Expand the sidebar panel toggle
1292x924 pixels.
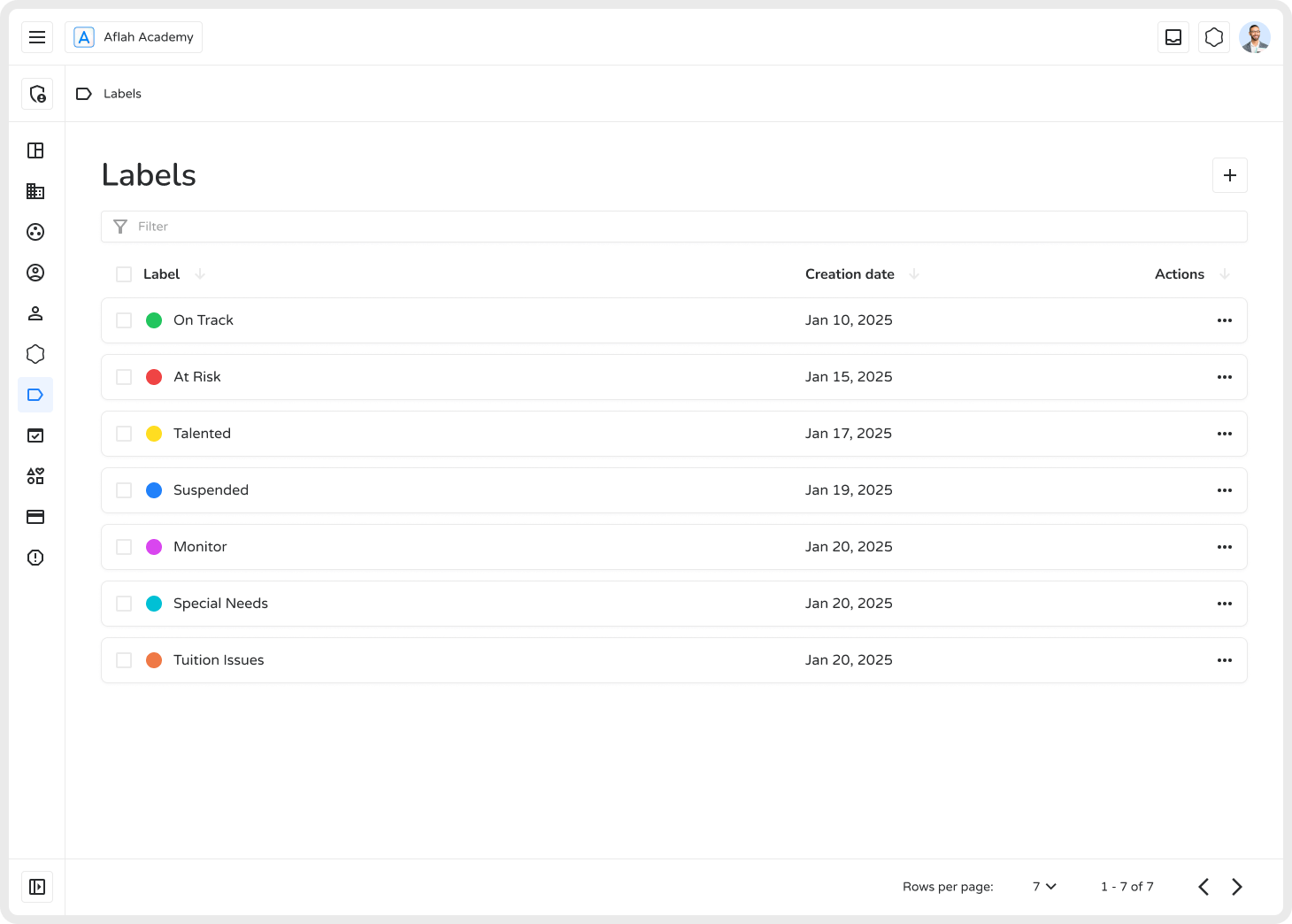[x=37, y=887]
